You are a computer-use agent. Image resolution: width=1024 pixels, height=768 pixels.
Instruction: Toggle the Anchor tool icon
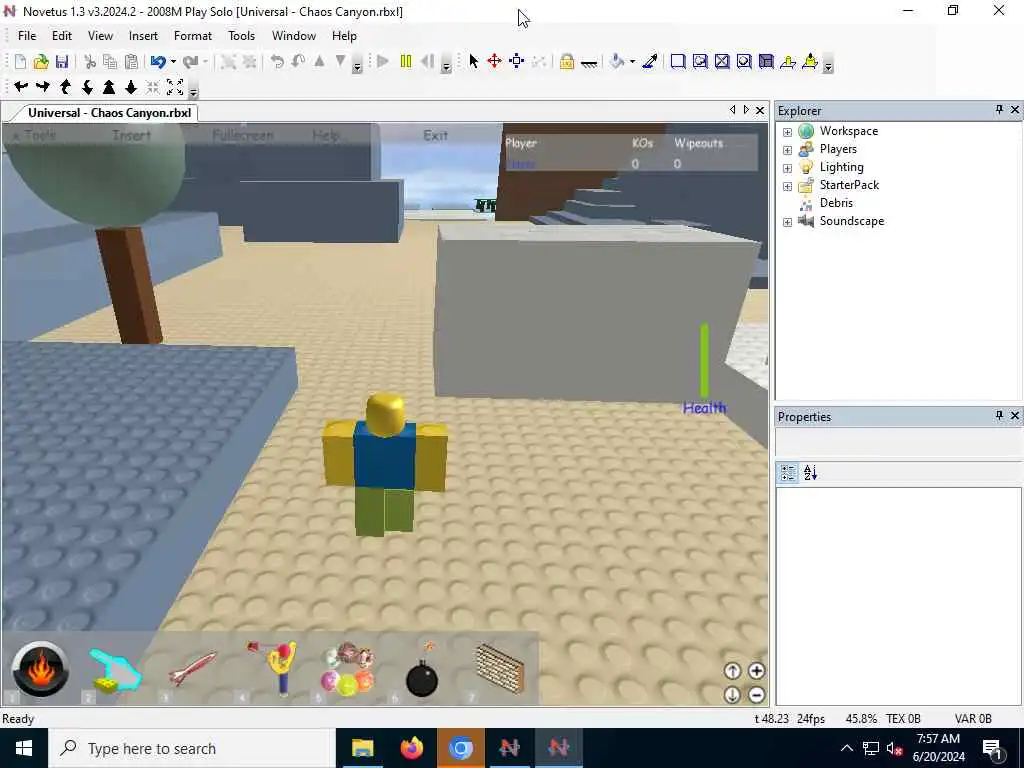pos(588,63)
